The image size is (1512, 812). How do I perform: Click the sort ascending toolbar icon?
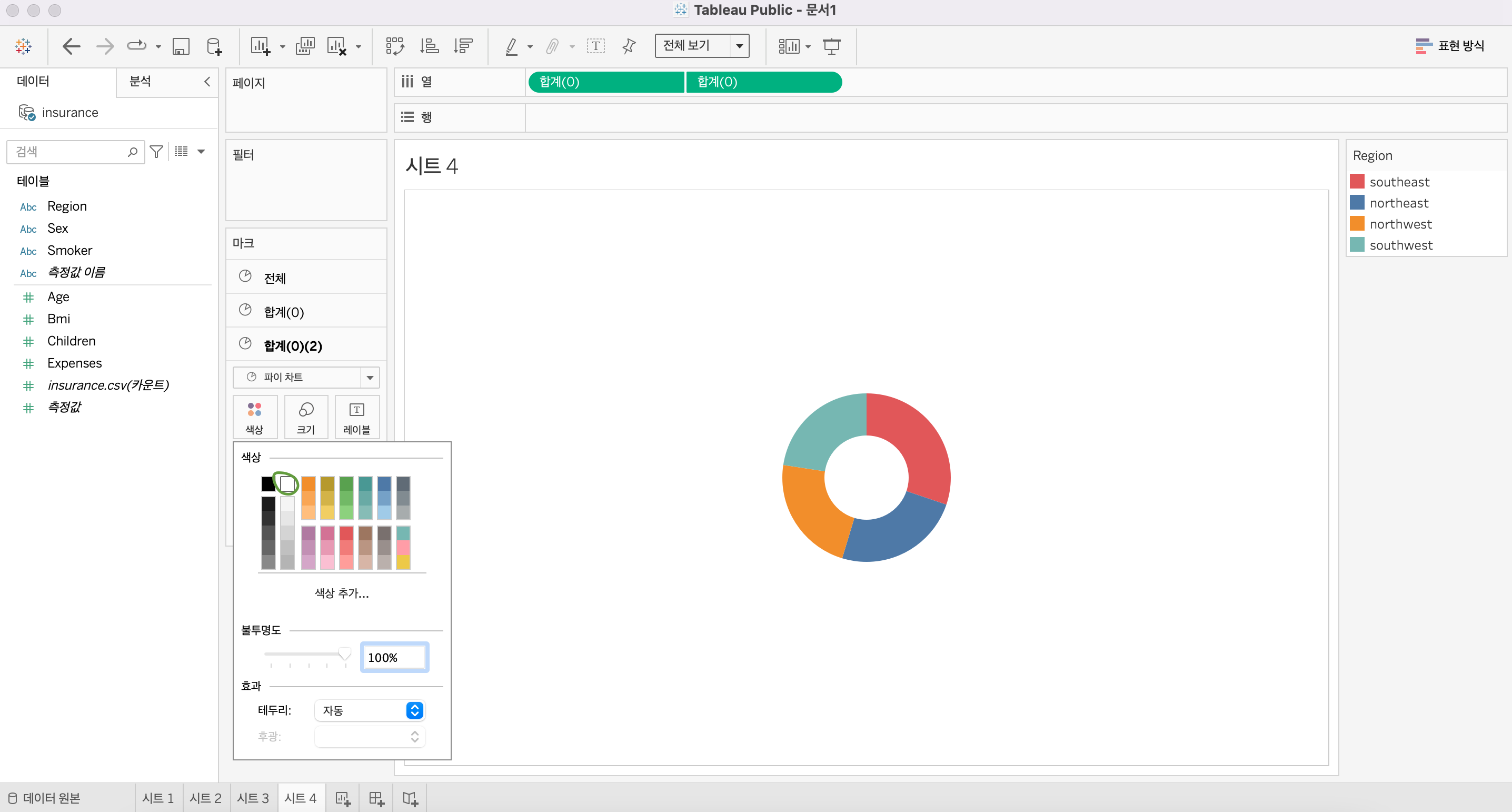click(429, 46)
